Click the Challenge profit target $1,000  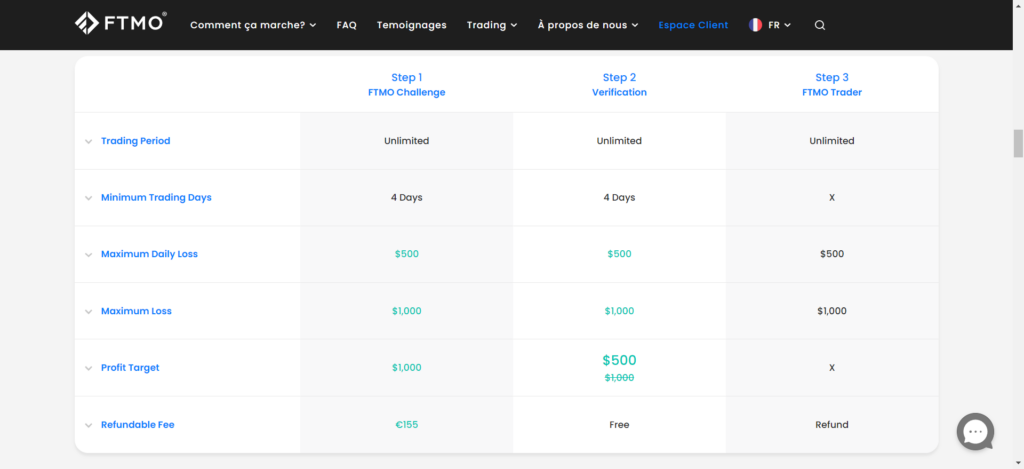407,368
